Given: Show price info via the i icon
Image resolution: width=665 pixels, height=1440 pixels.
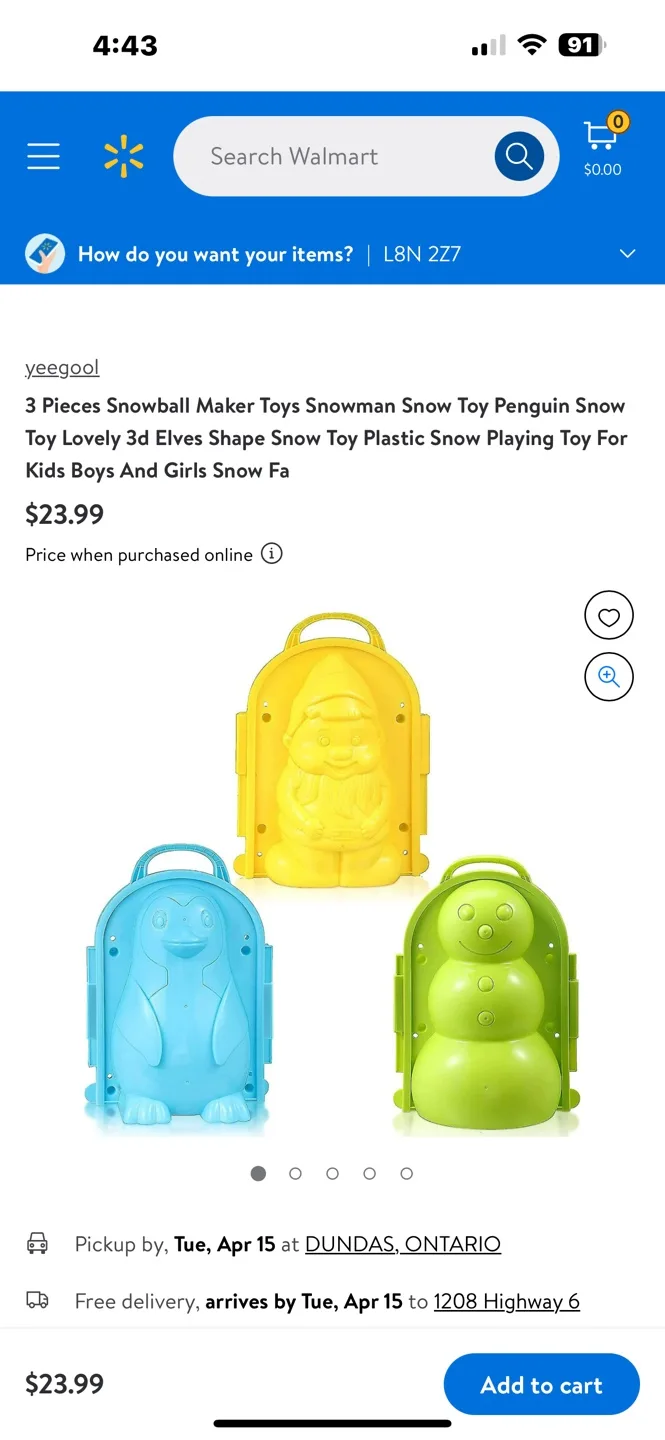Looking at the screenshot, I should point(272,553).
